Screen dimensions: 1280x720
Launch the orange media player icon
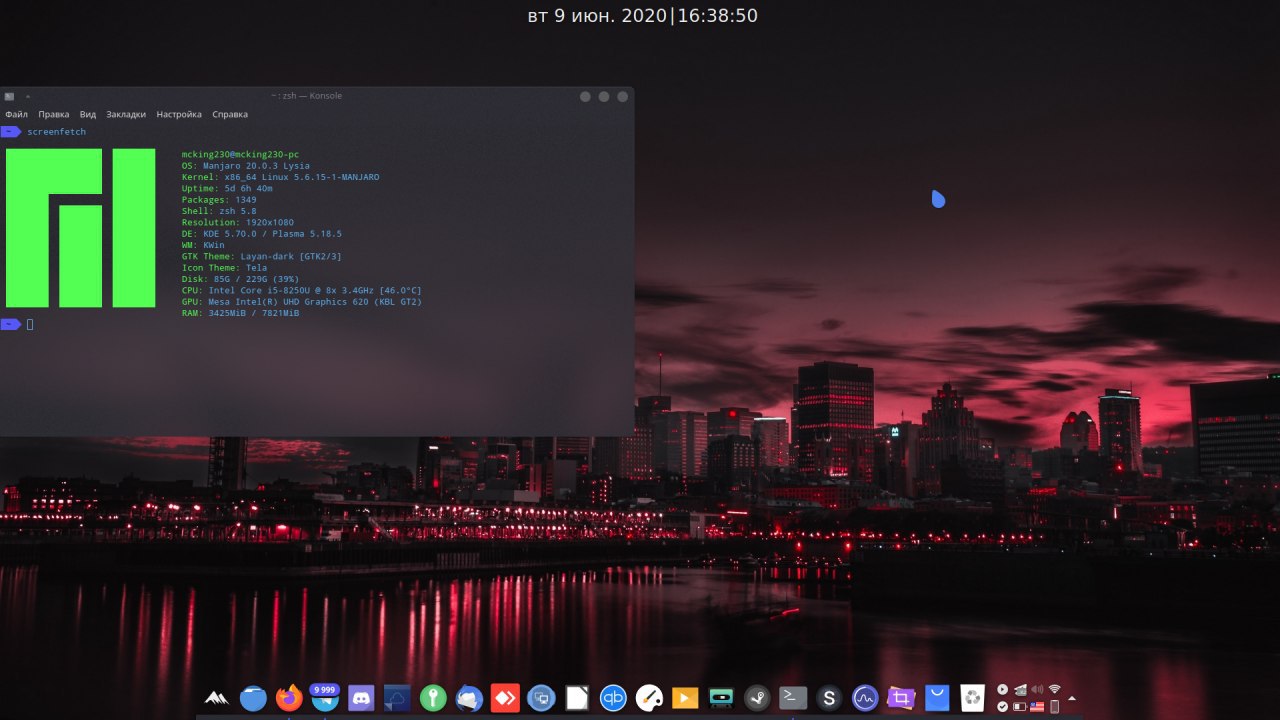(685, 697)
